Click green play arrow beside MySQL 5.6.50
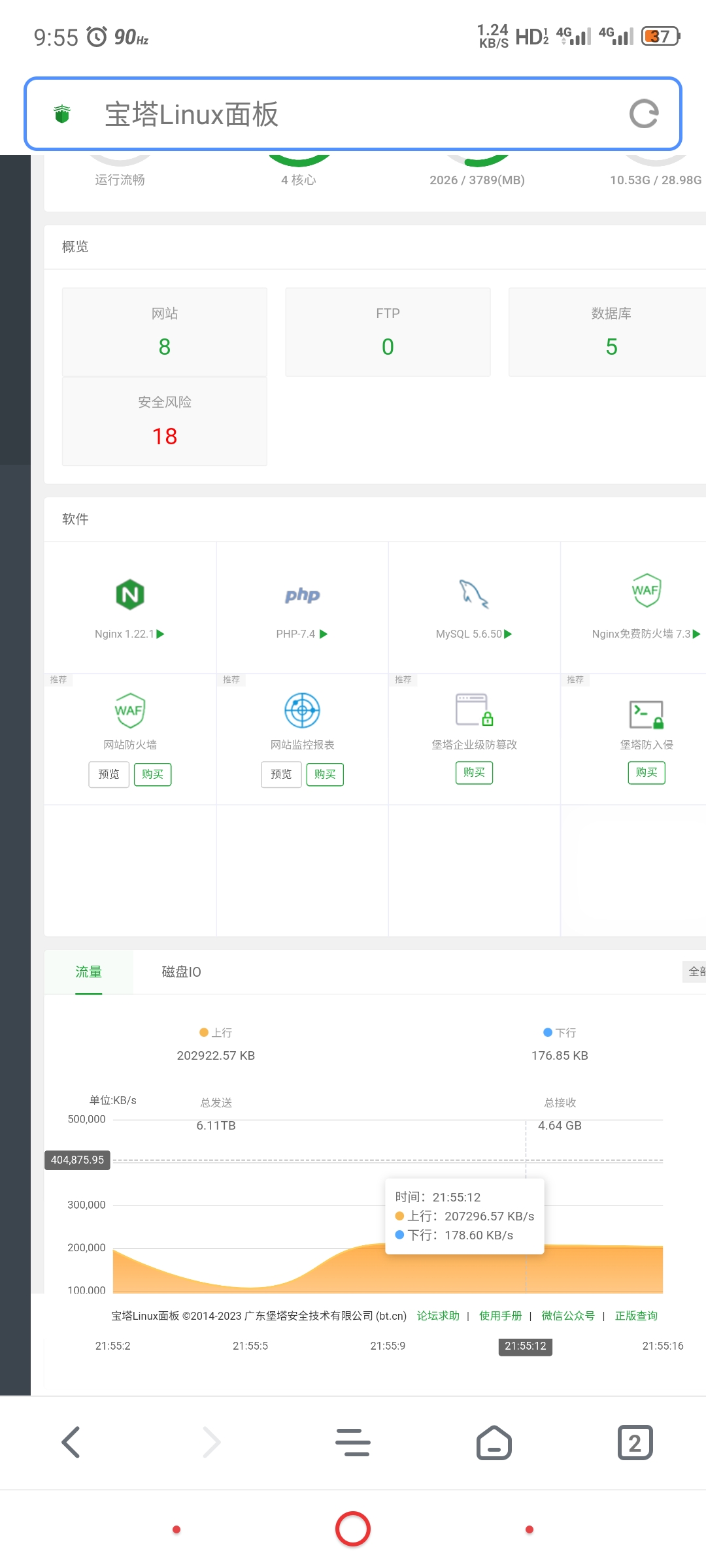This screenshot has width=706, height=1568. pyautogui.click(x=509, y=634)
